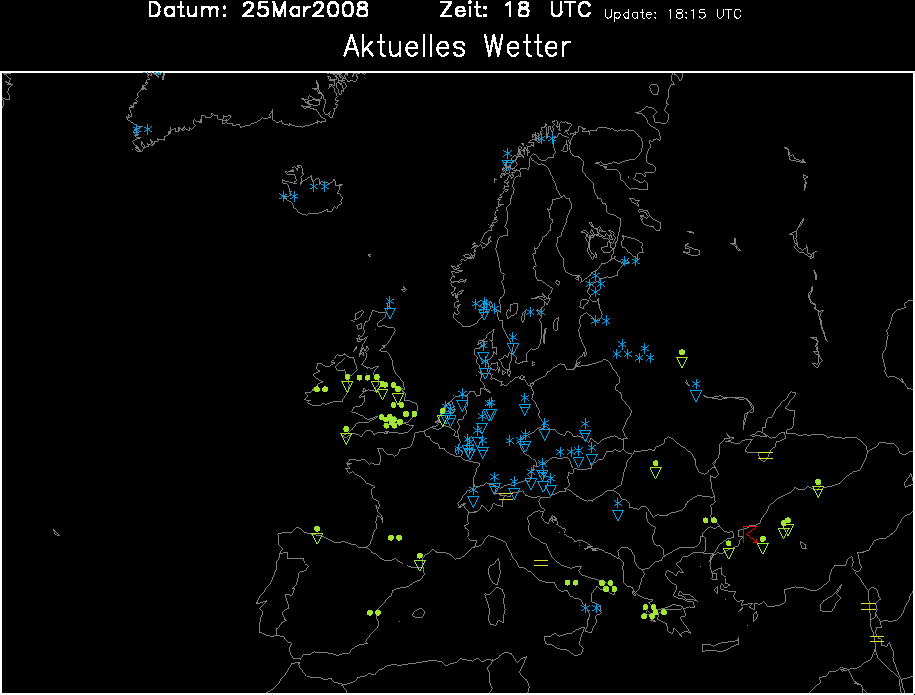Select the snow symbols over southern Greenland
915x695 pixels.
tap(142, 130)
